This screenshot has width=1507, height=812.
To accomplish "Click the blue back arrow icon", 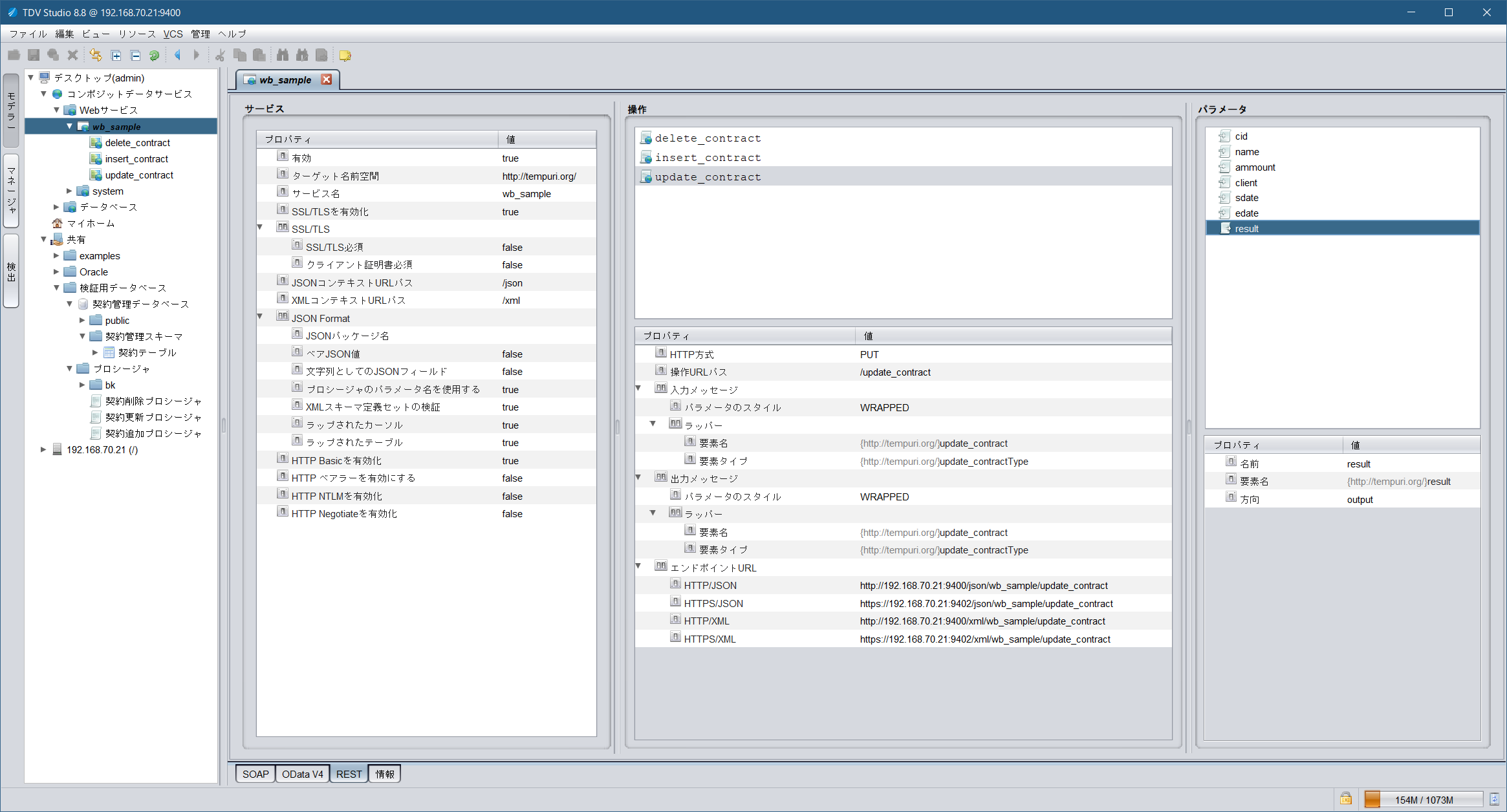I will [177, 56].
